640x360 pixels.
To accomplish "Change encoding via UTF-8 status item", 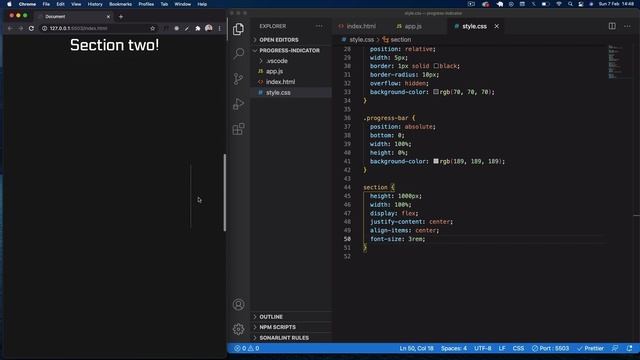I will [x=482, y=348].
